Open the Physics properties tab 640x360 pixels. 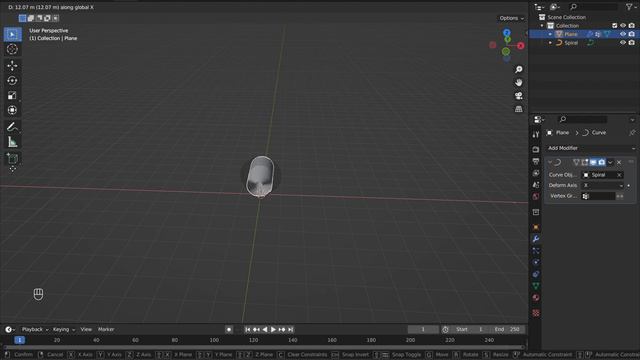pyautogui.click(x=536, y=262)
